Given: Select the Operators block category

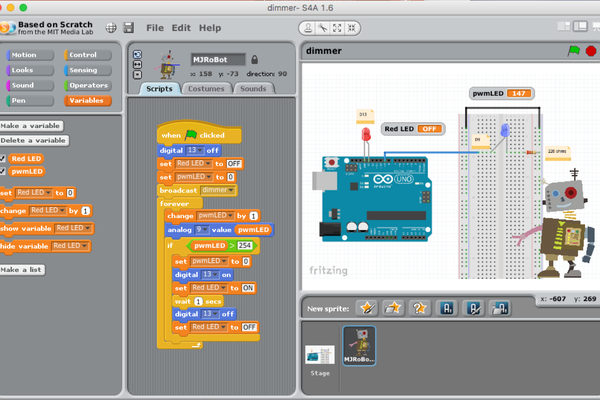Looking at the screenshot, I should coord(88,85).
